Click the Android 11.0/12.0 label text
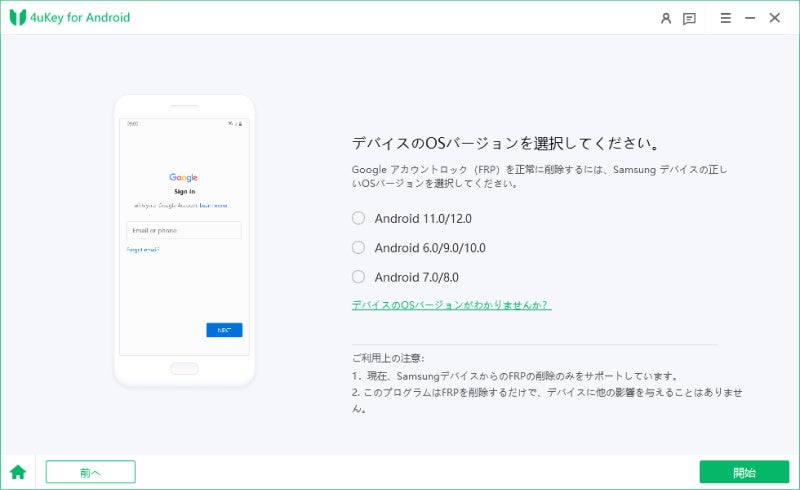 pos(423,218)
